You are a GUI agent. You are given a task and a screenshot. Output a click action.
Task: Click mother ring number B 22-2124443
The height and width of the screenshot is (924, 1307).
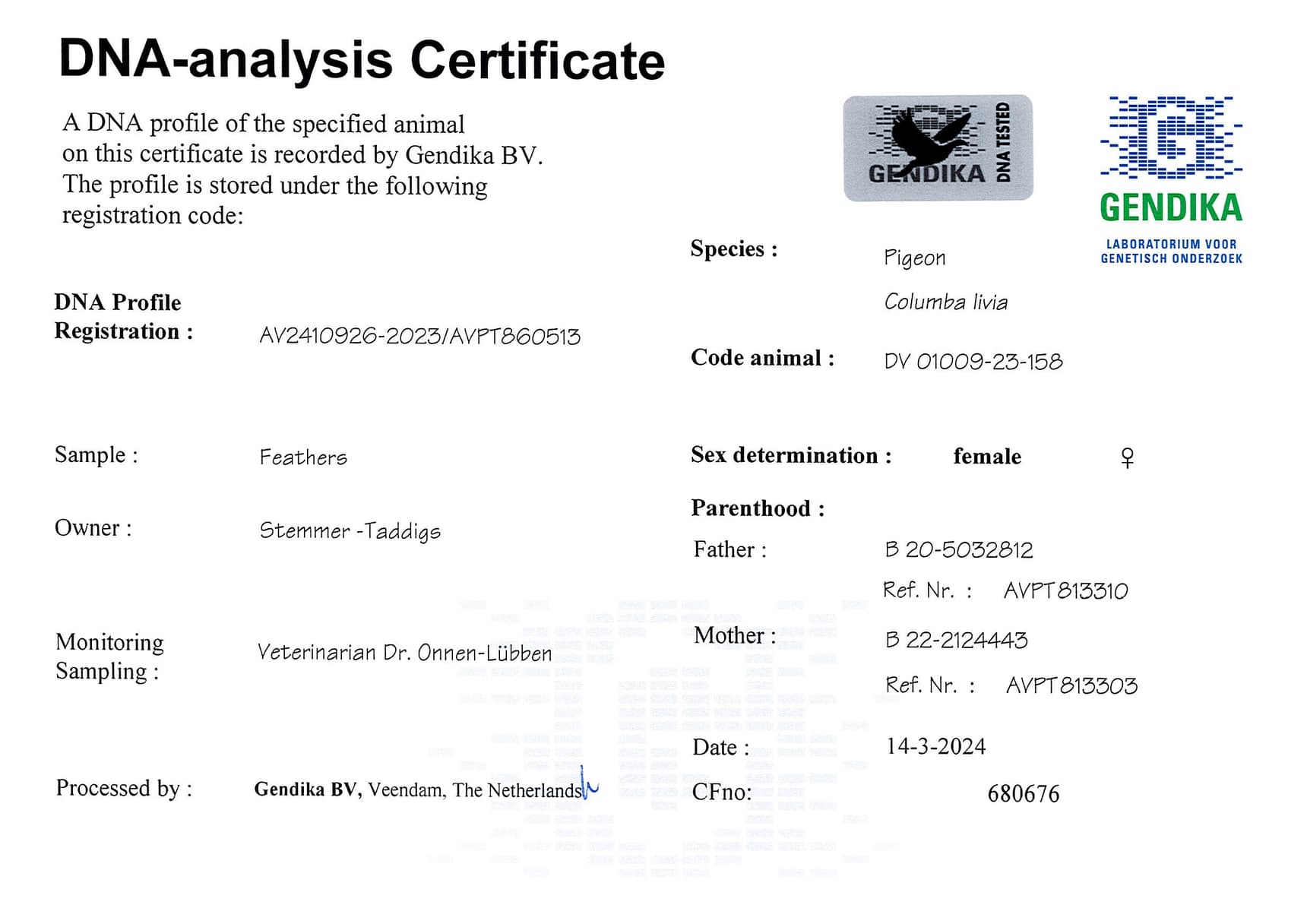pyautogui.click(x=957, y=640)
